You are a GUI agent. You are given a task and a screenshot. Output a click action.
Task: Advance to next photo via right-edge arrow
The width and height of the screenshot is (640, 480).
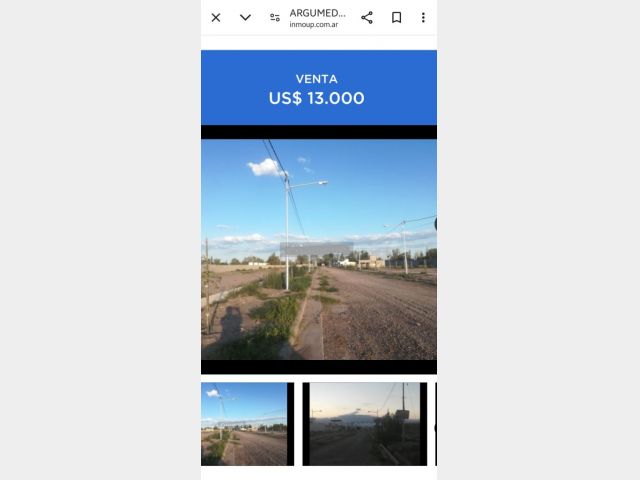tap(434, 225)
